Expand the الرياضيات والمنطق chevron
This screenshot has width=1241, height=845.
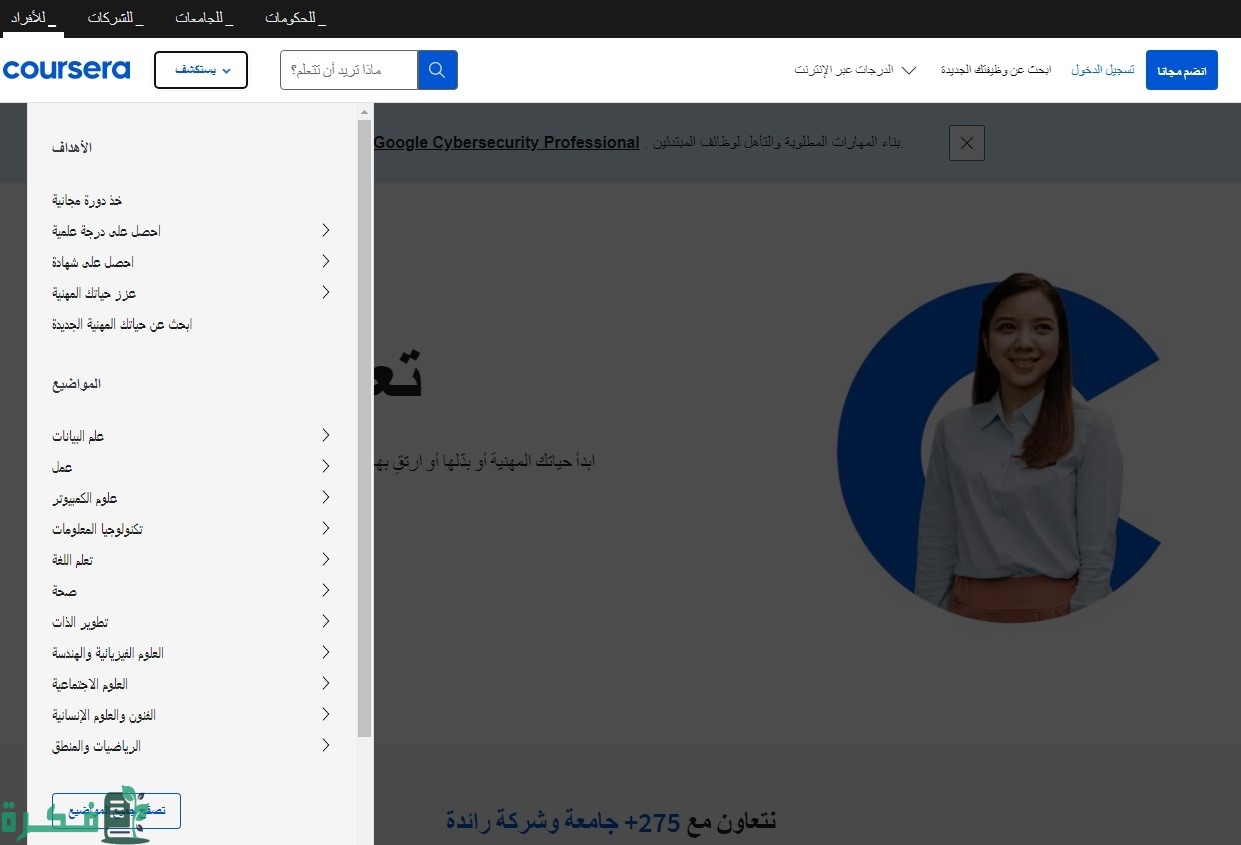click(x=325, y=745)
